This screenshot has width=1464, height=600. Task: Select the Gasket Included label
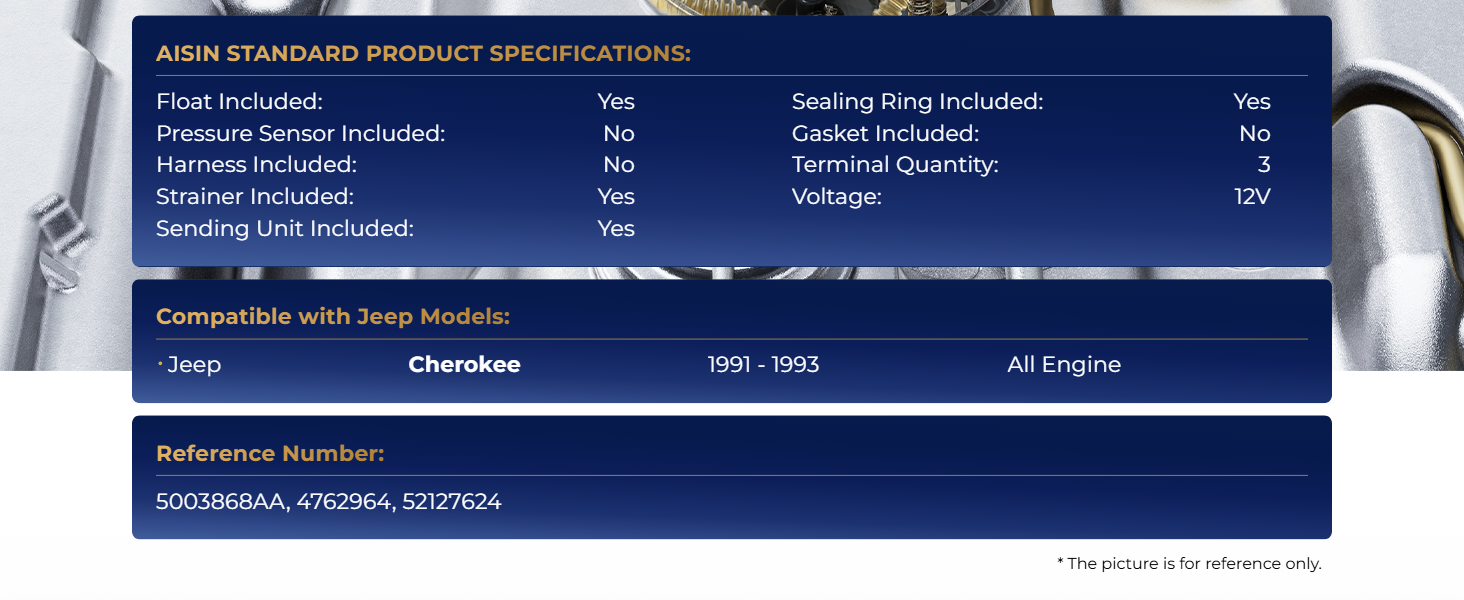[885, 134]
